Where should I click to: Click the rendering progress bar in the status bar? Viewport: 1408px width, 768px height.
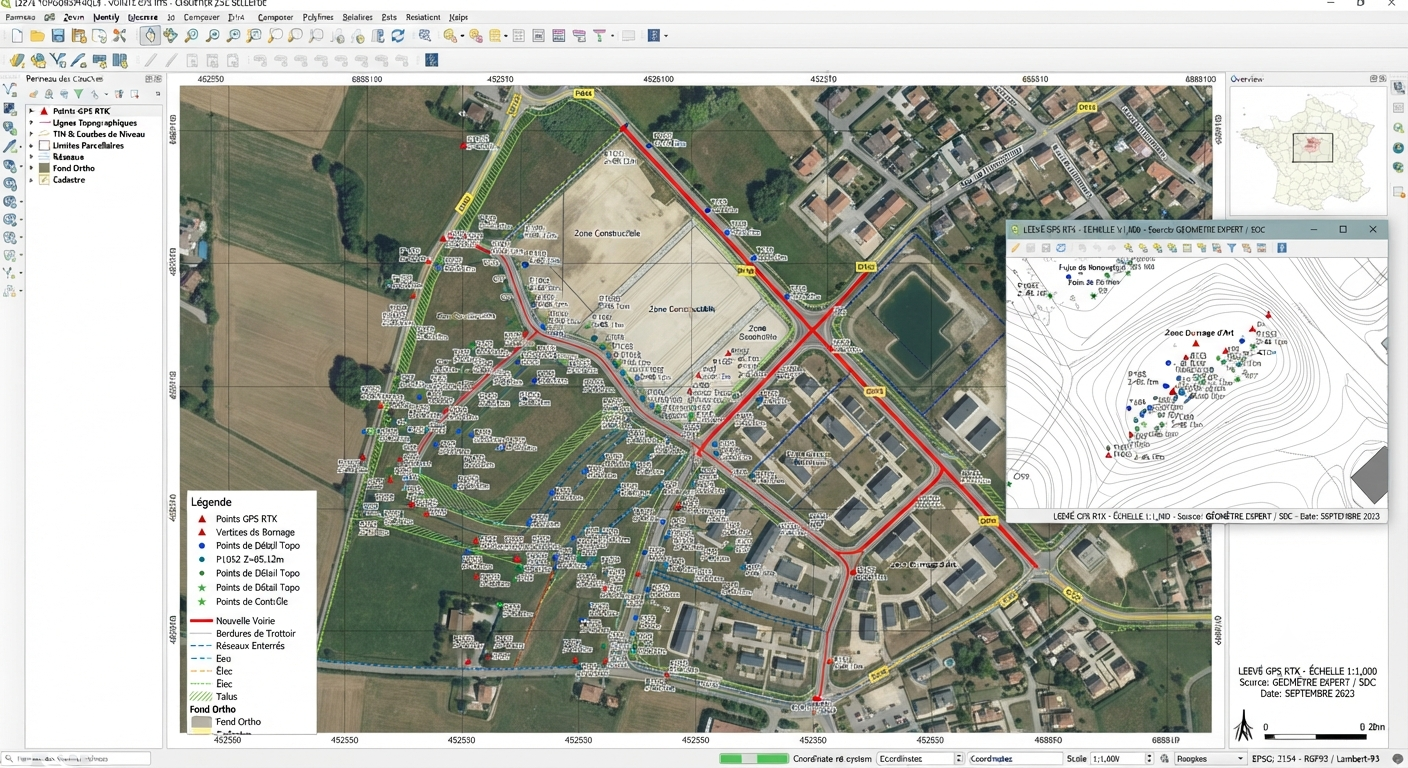click(754, 759)
